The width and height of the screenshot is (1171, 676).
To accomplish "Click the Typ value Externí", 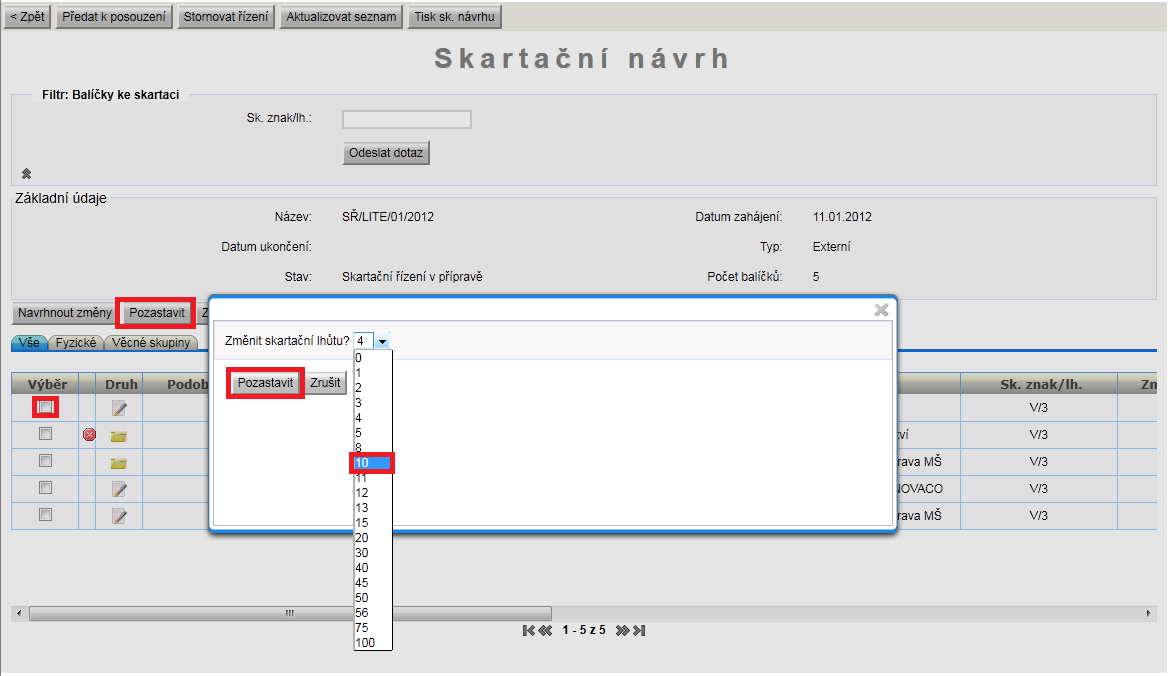I will pos(831,246).
